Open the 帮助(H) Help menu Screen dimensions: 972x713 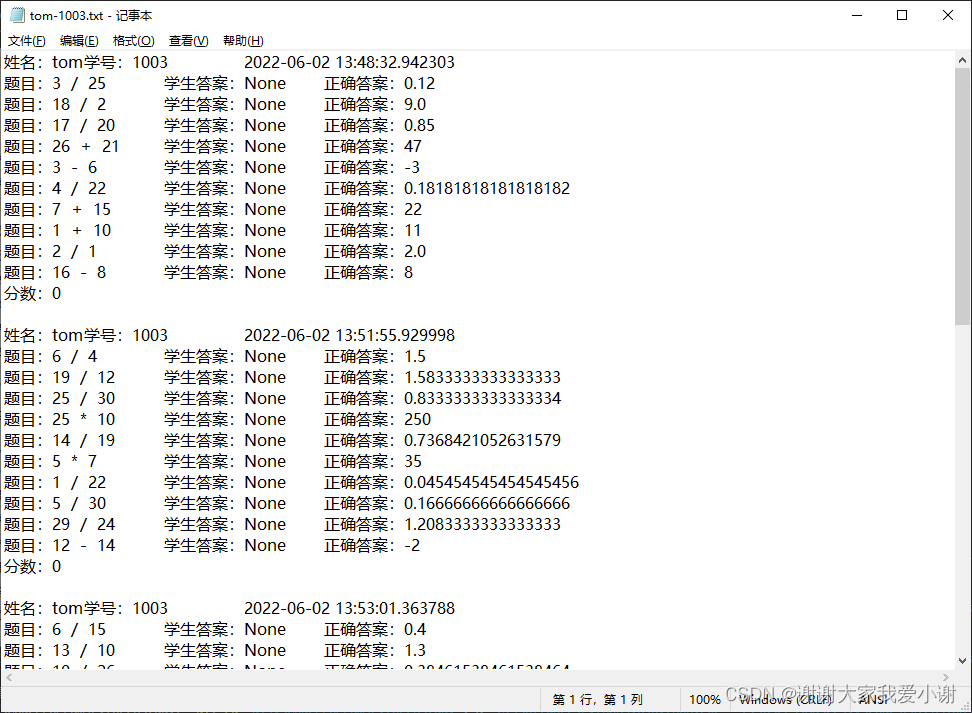tap(242, 40)
